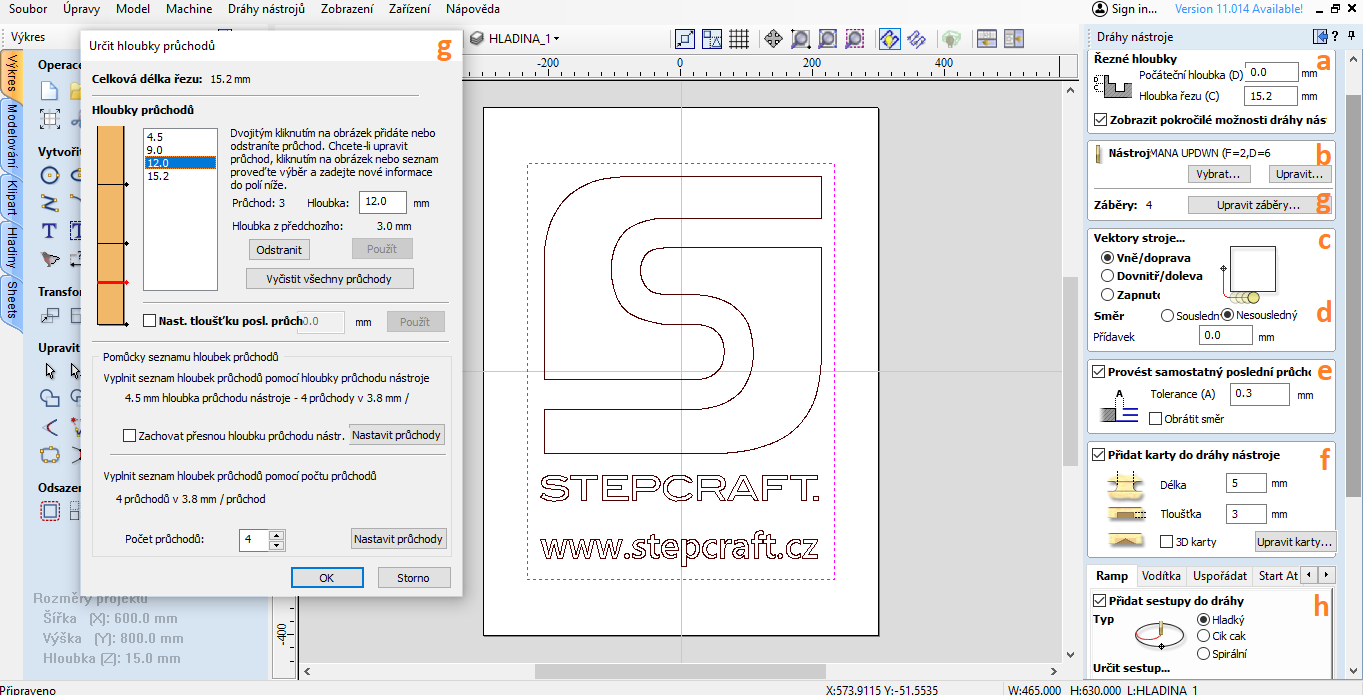Activate the zoom-to-box magnifier tool
Image resolution: width=1369 pixels, height=695 pixels.
(x=800, y=39)
